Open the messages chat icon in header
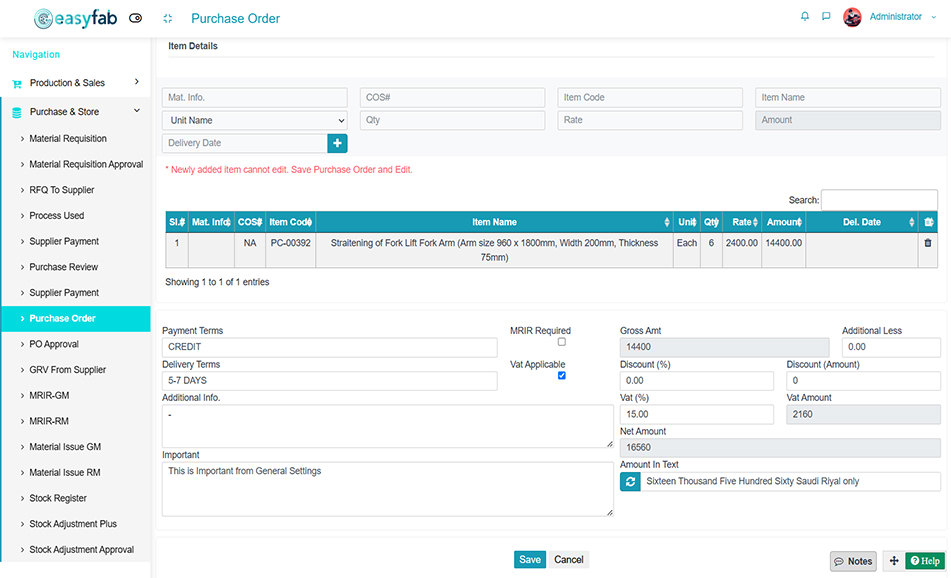This screenshot has width=951, height=578. coord(826,17)
